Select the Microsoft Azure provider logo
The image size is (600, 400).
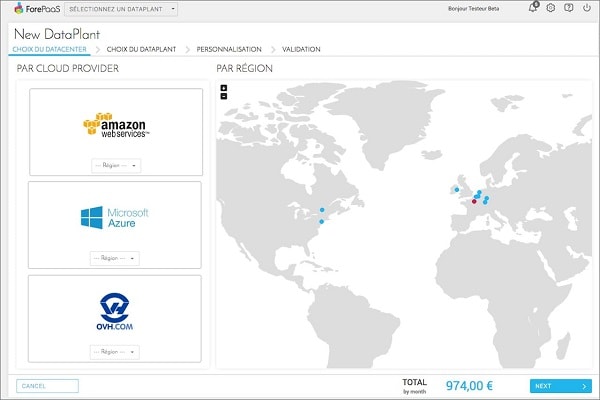115,217
